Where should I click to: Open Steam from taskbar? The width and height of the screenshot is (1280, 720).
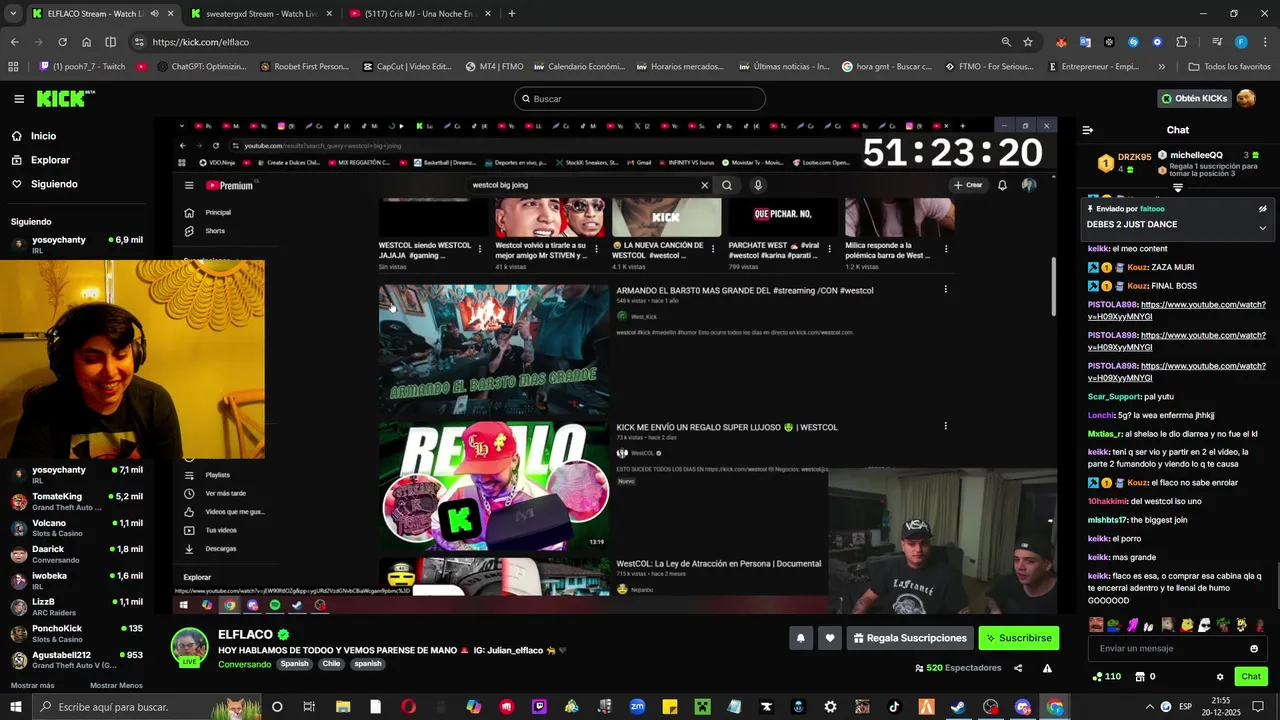pos(957,707)
